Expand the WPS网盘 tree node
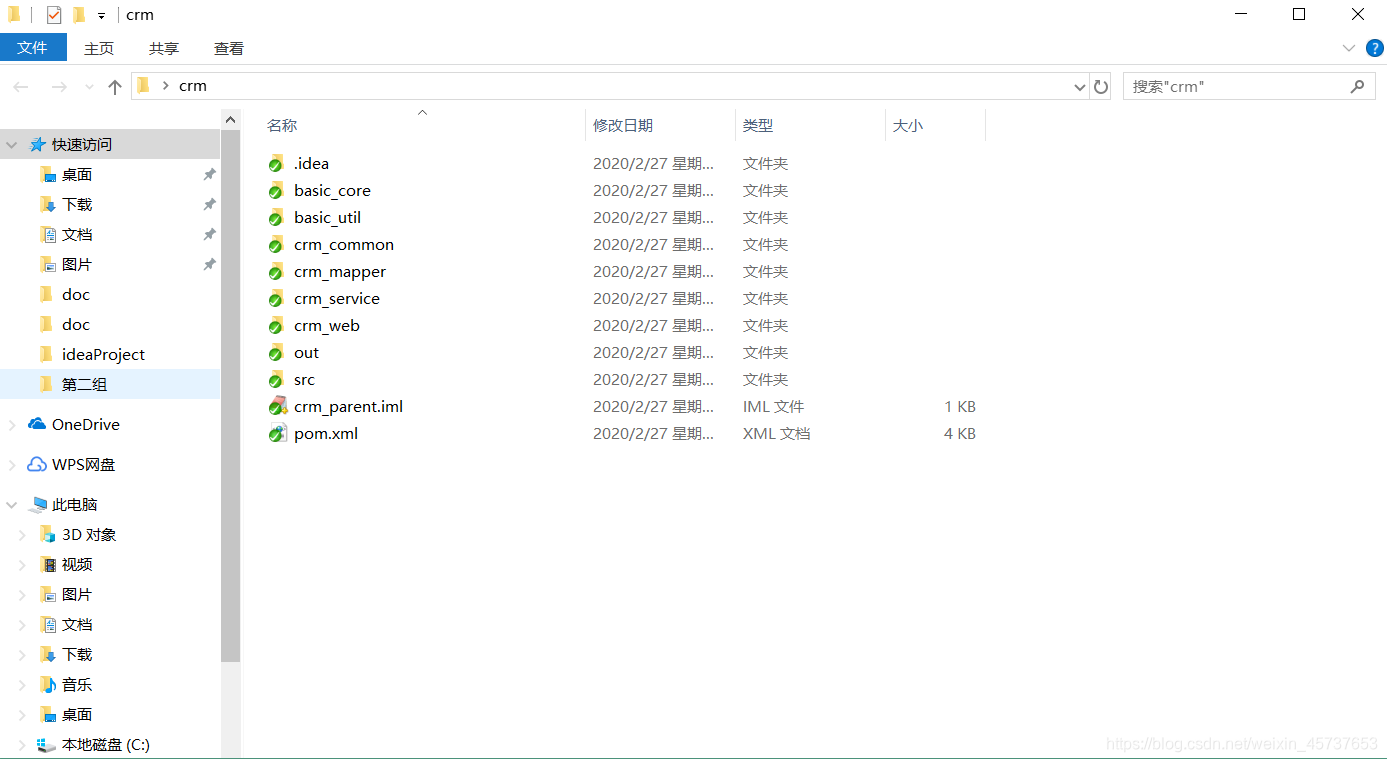 [x=12, y=465]
